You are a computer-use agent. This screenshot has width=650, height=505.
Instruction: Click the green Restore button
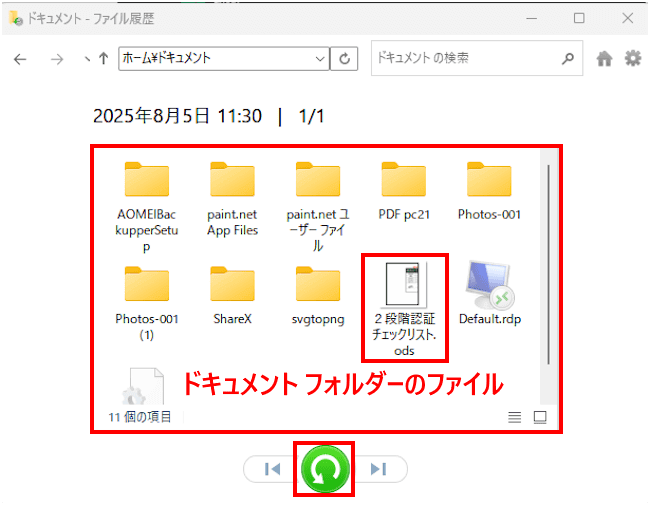325,469
